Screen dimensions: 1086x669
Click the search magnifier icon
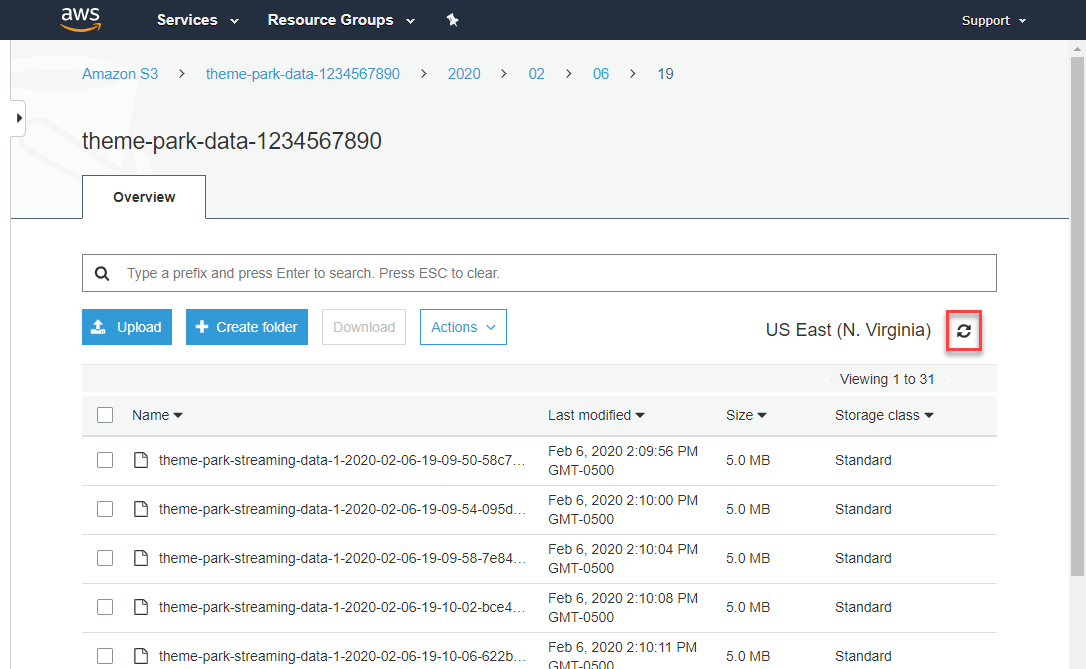pos(102,274)
